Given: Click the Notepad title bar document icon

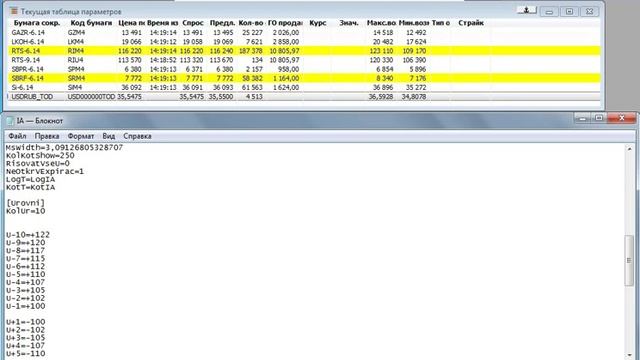Looking at the screenshot, I should pos(10,121).
